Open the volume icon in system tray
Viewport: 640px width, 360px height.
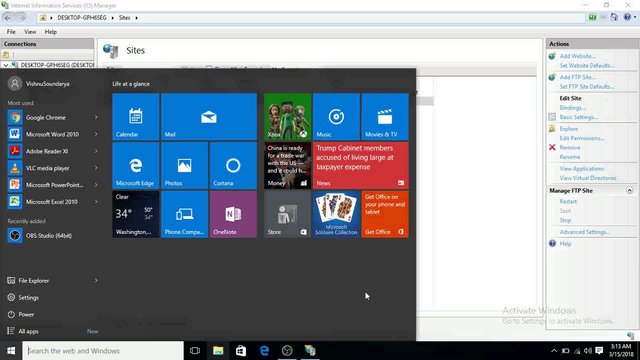click(x=588, y=351)
